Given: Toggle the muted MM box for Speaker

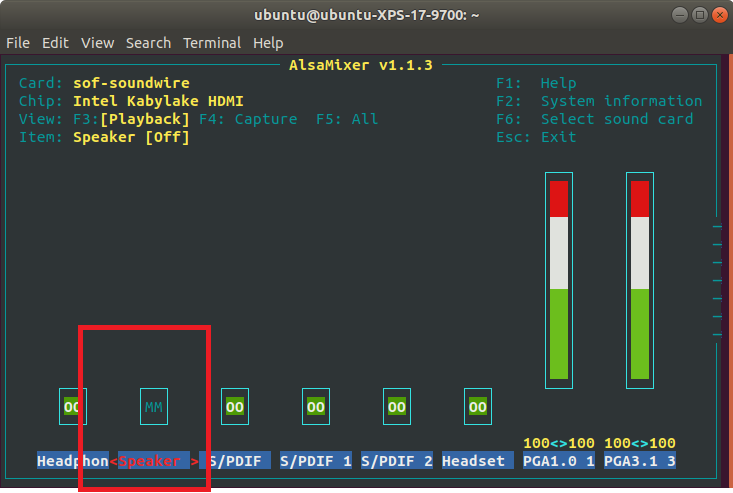Looking at the screenshot, I should (154, 407).
